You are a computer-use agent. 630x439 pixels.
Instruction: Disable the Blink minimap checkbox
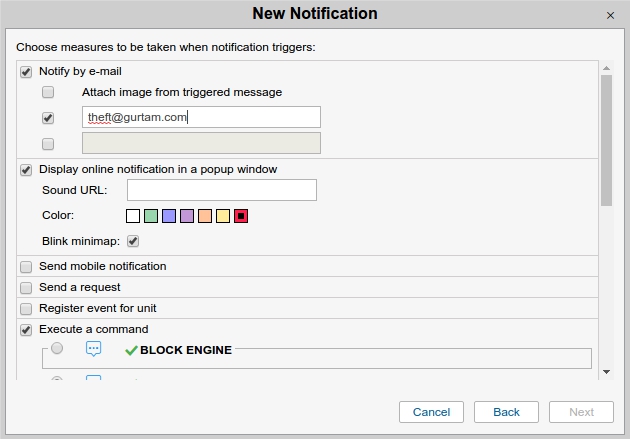(133, 241)
